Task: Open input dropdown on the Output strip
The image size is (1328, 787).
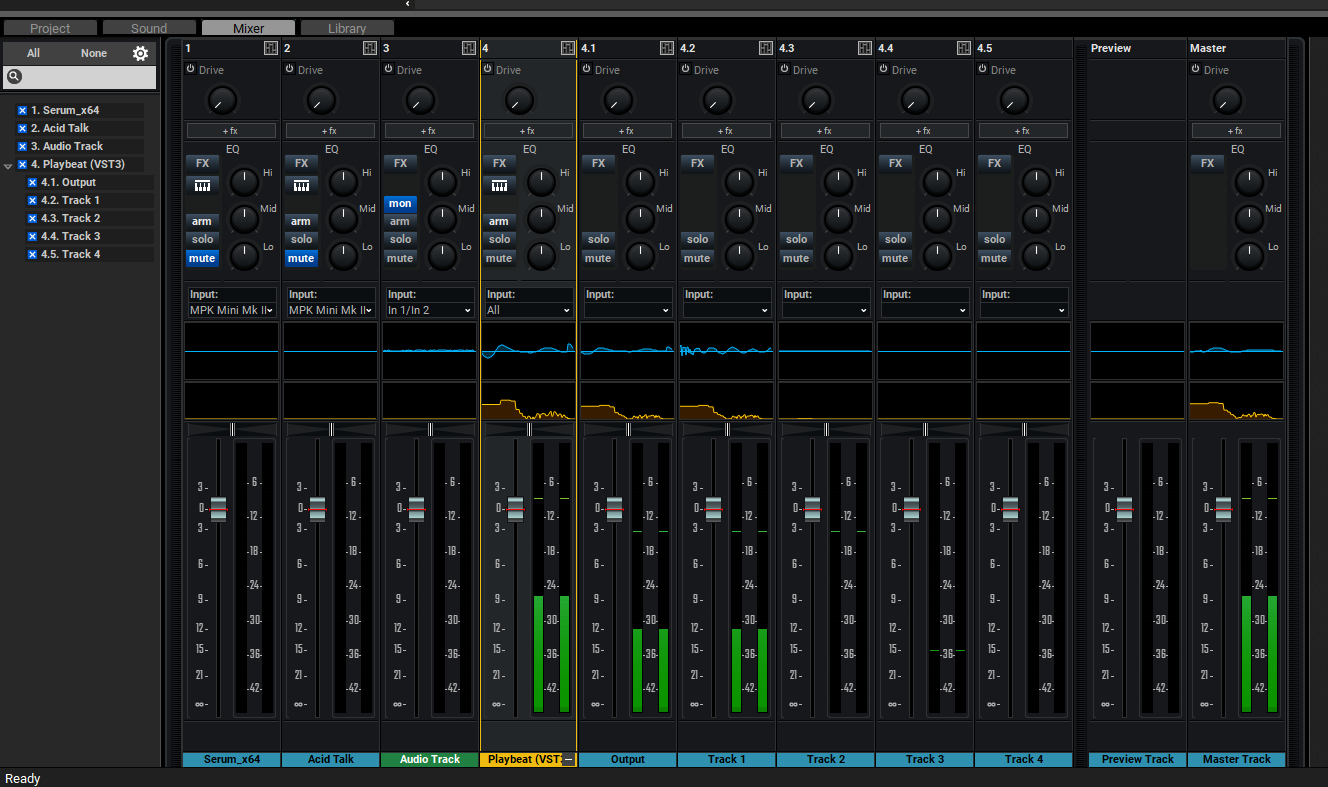Action: 628,310
